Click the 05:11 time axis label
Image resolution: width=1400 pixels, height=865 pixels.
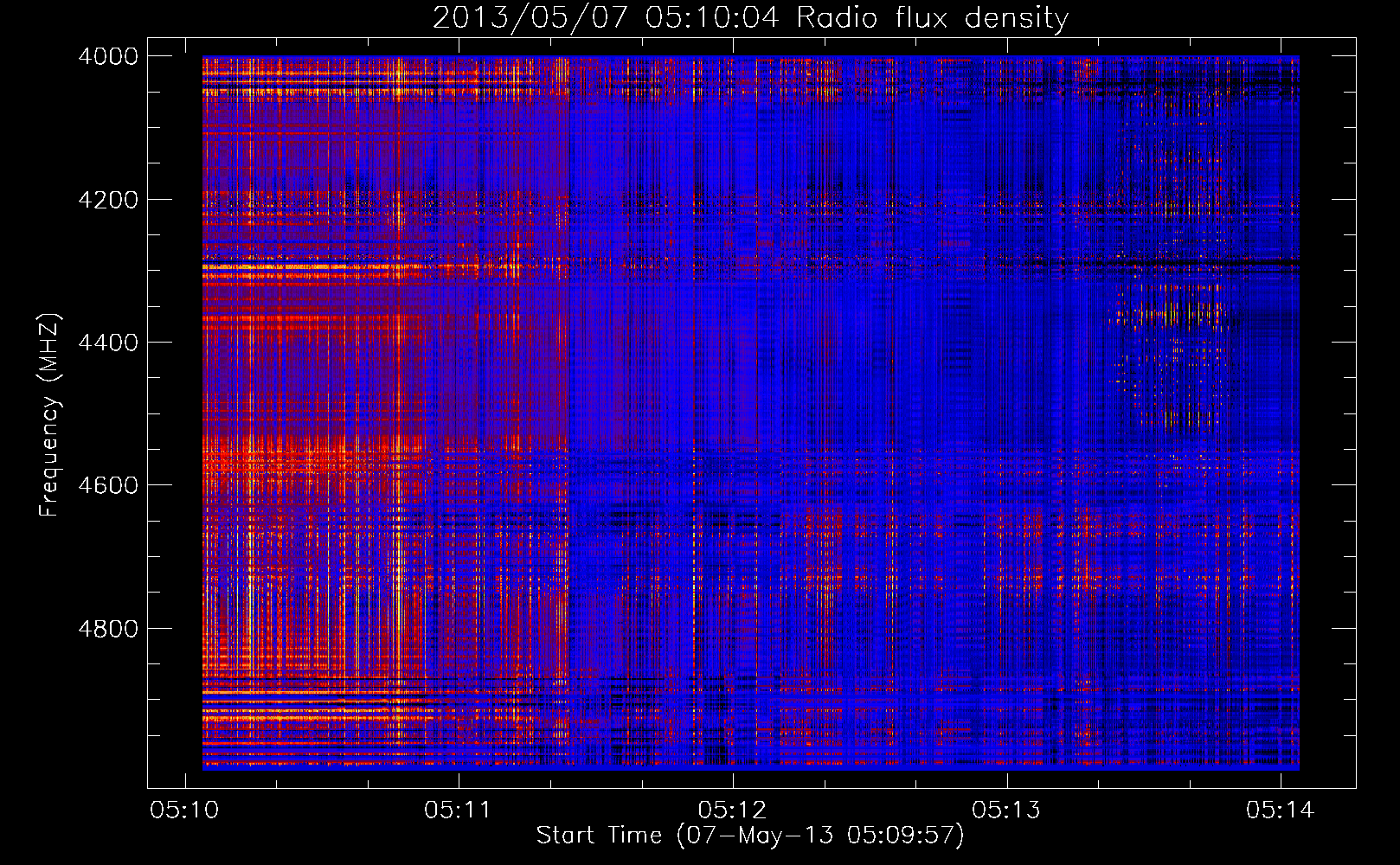458,811
